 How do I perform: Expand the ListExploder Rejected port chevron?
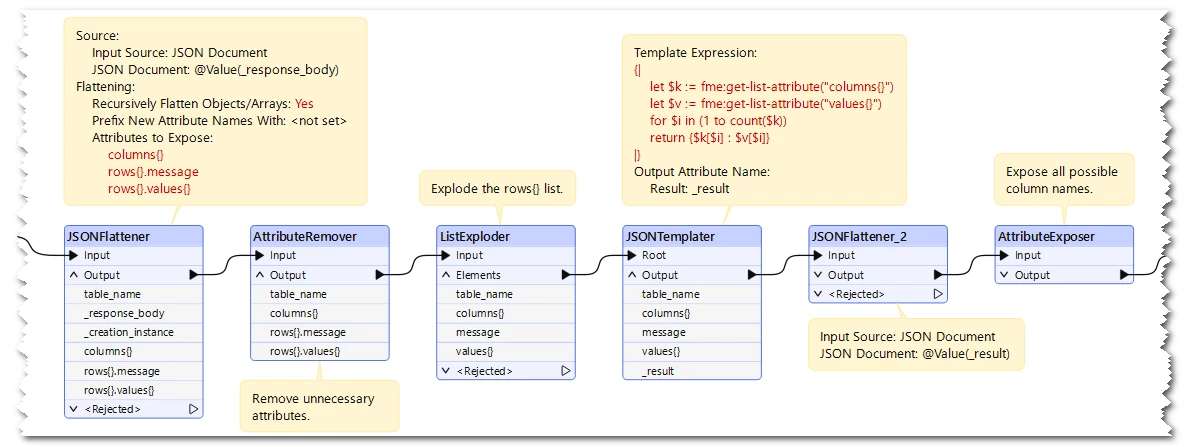click(x=445, y=371)
